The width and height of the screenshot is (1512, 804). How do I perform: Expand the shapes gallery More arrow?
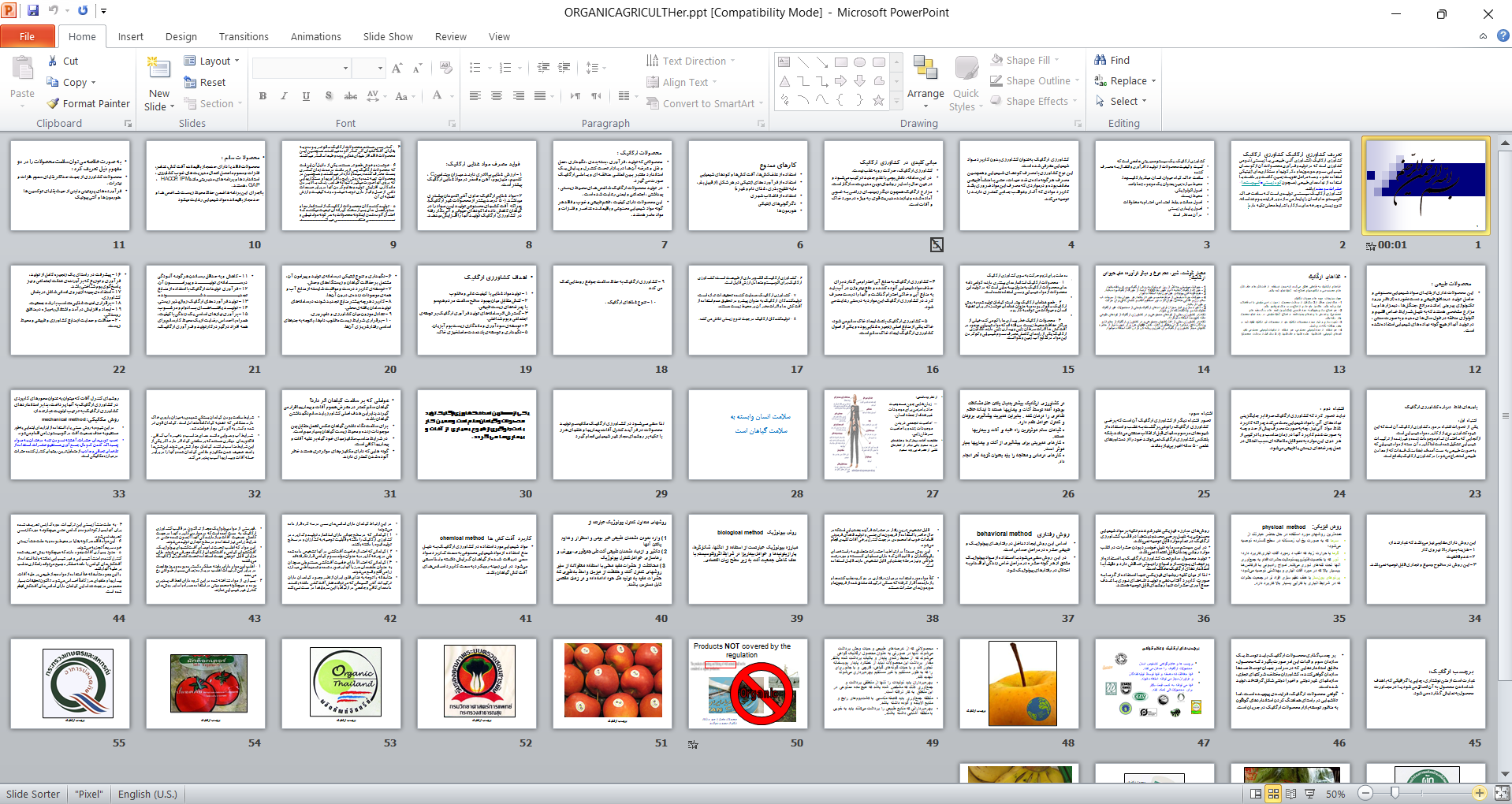pos(896,102)
